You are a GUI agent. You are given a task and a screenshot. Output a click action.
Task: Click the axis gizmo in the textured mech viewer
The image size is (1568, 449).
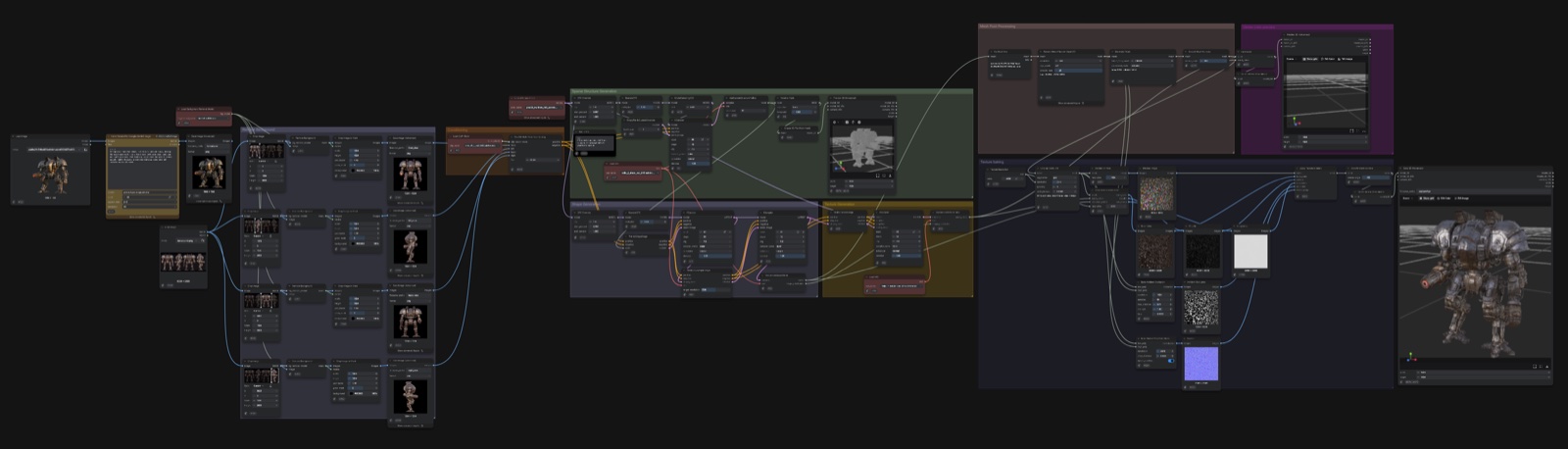click(1411, 357)
